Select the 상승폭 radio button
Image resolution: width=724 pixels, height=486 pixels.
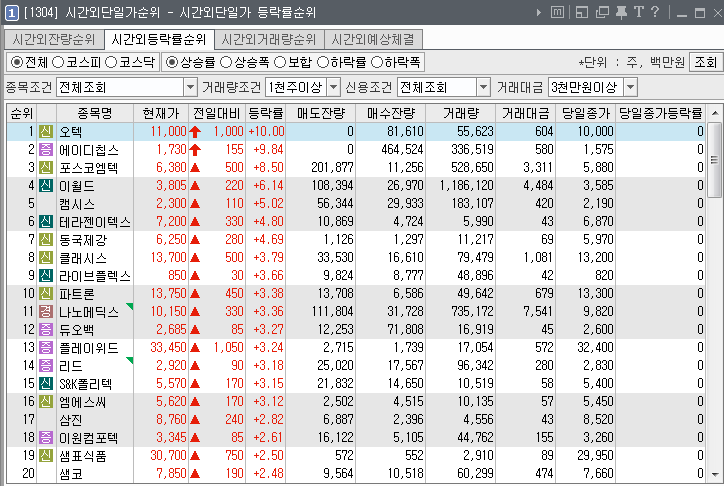(x=226, y=62)
